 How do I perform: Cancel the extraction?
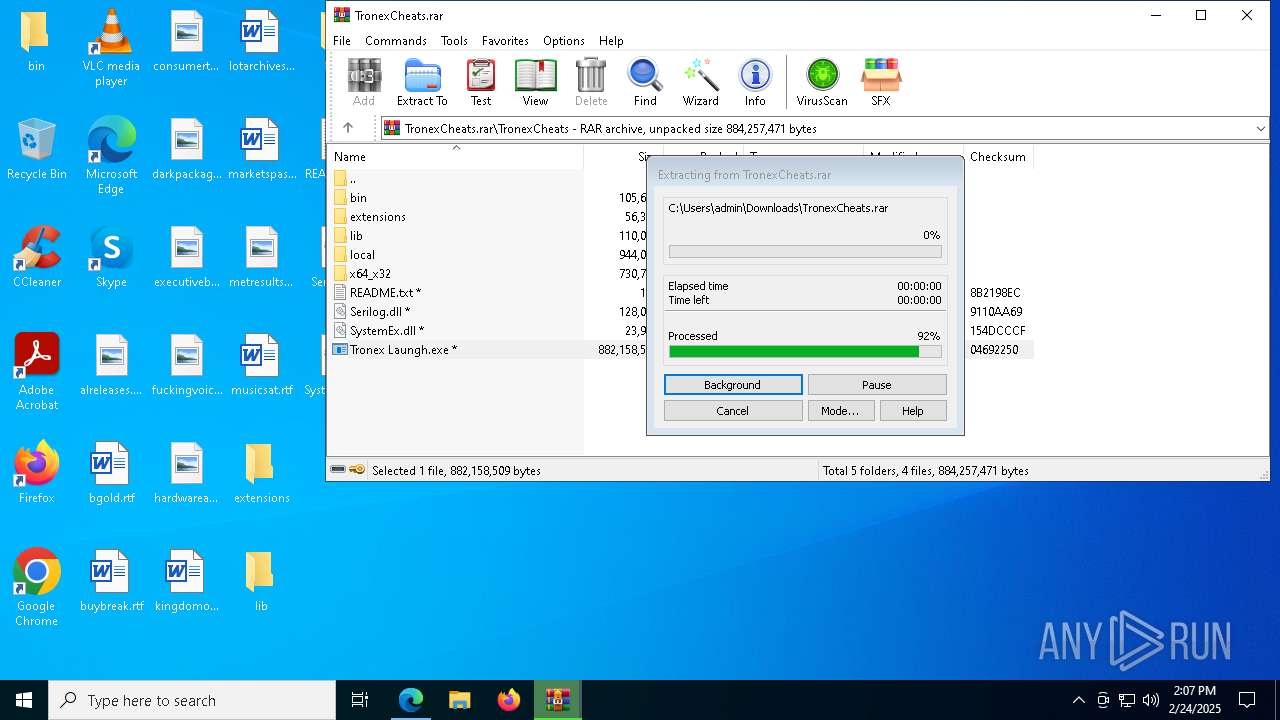pyautogui.click(x=733, y=411)
